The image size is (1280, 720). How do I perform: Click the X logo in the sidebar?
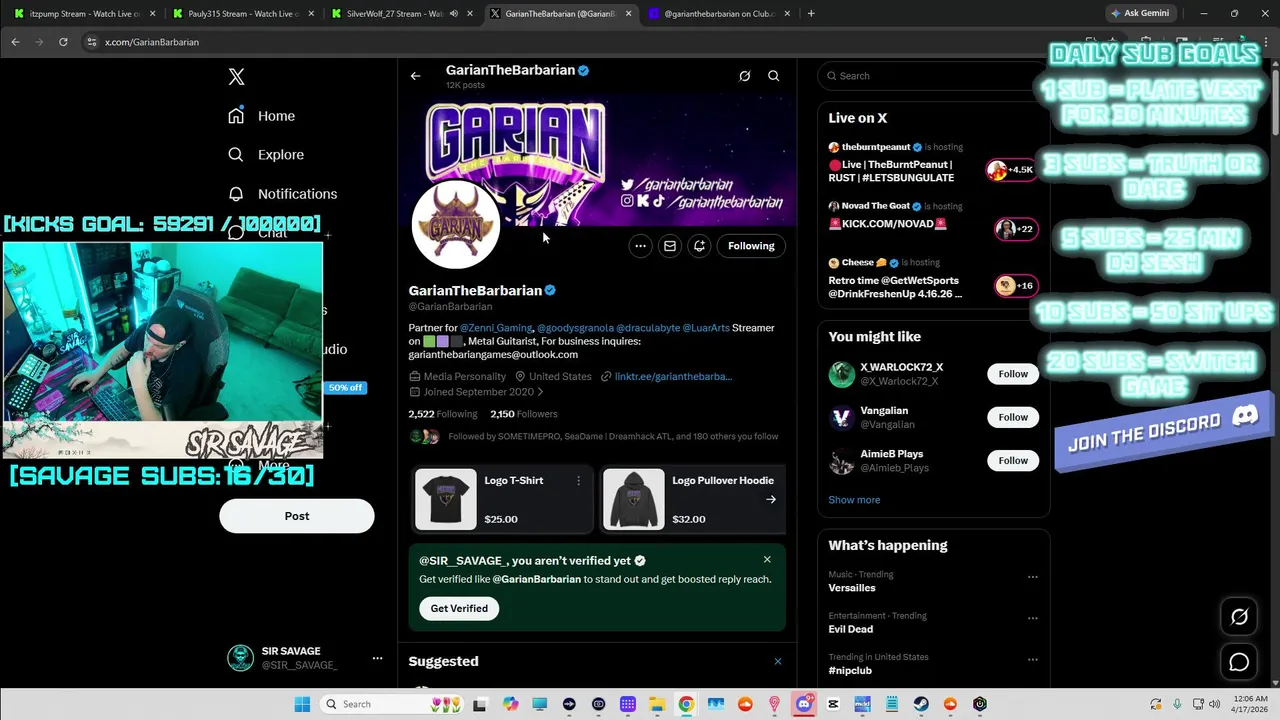(236, 77)
